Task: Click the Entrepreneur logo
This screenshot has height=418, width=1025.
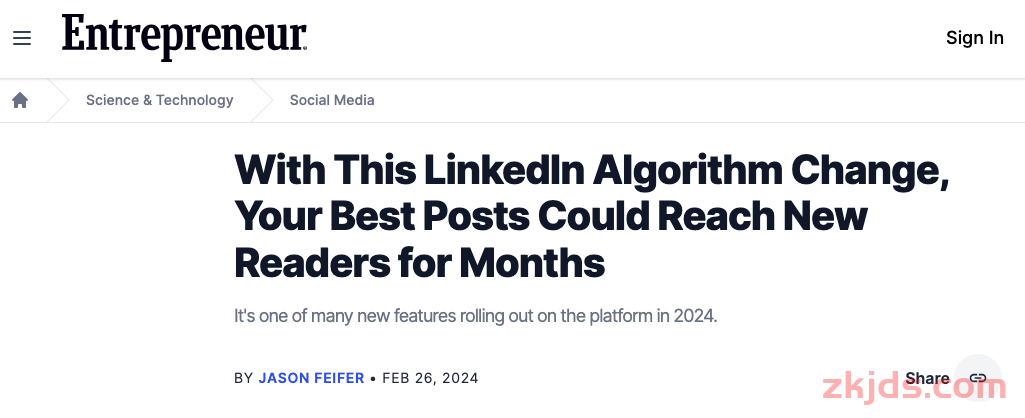Action: pyautogui.click(x=184, y=37)
